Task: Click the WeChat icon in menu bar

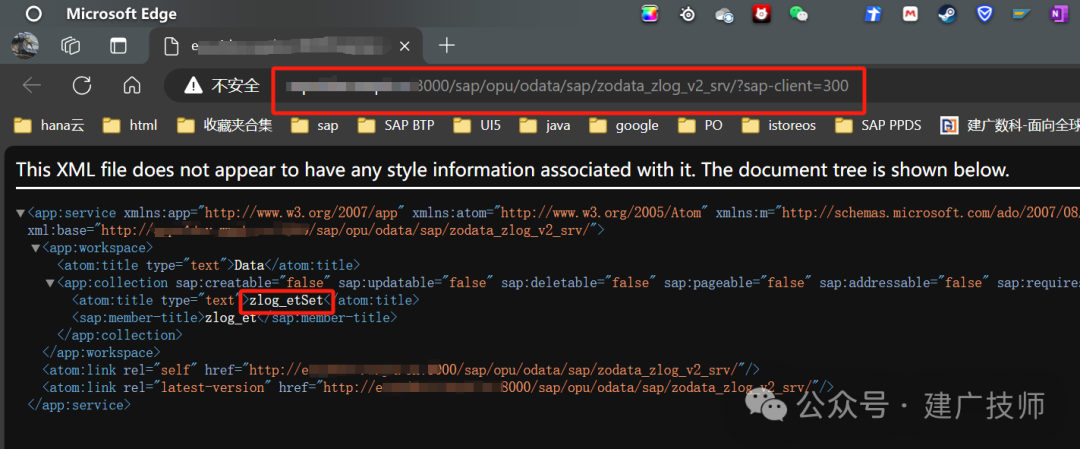Action: (798, 14)
